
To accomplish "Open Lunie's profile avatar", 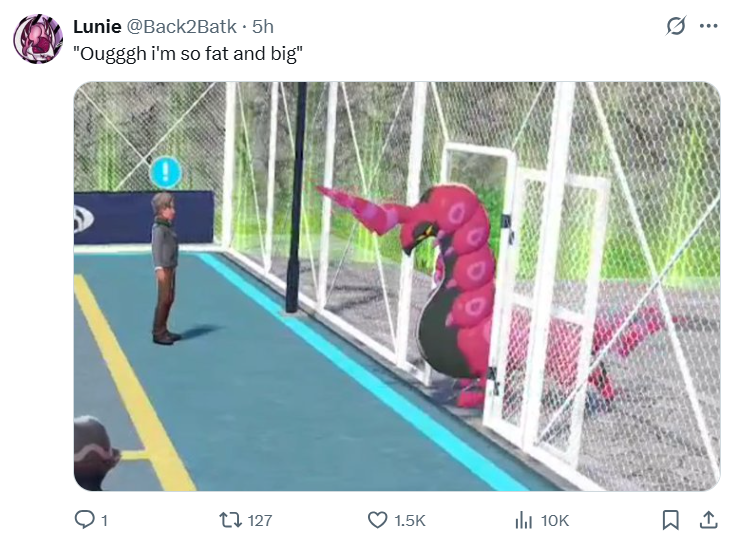I will pos(37,39).
